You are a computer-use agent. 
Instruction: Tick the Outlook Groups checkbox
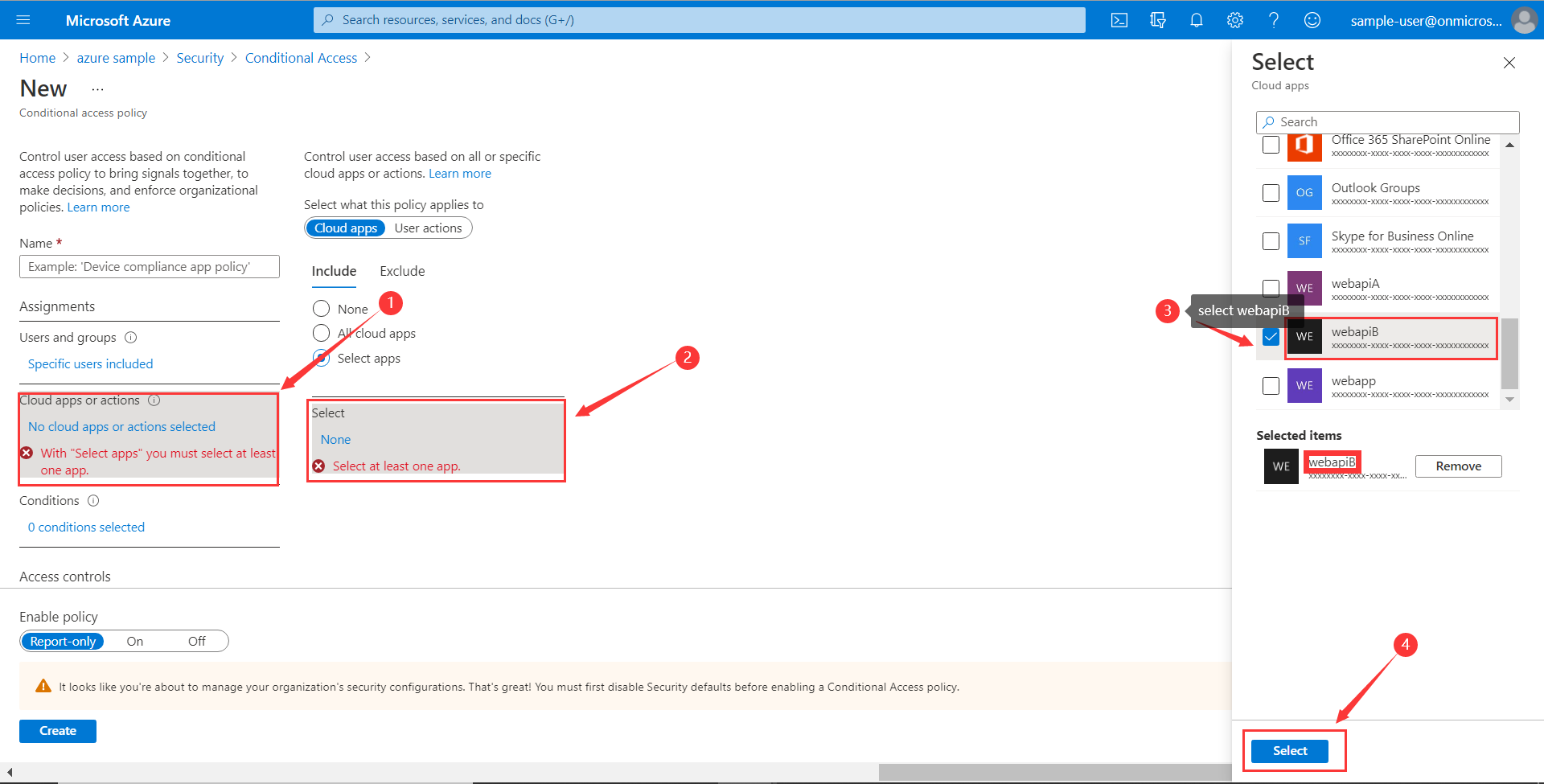click(x=1271, y=193)
